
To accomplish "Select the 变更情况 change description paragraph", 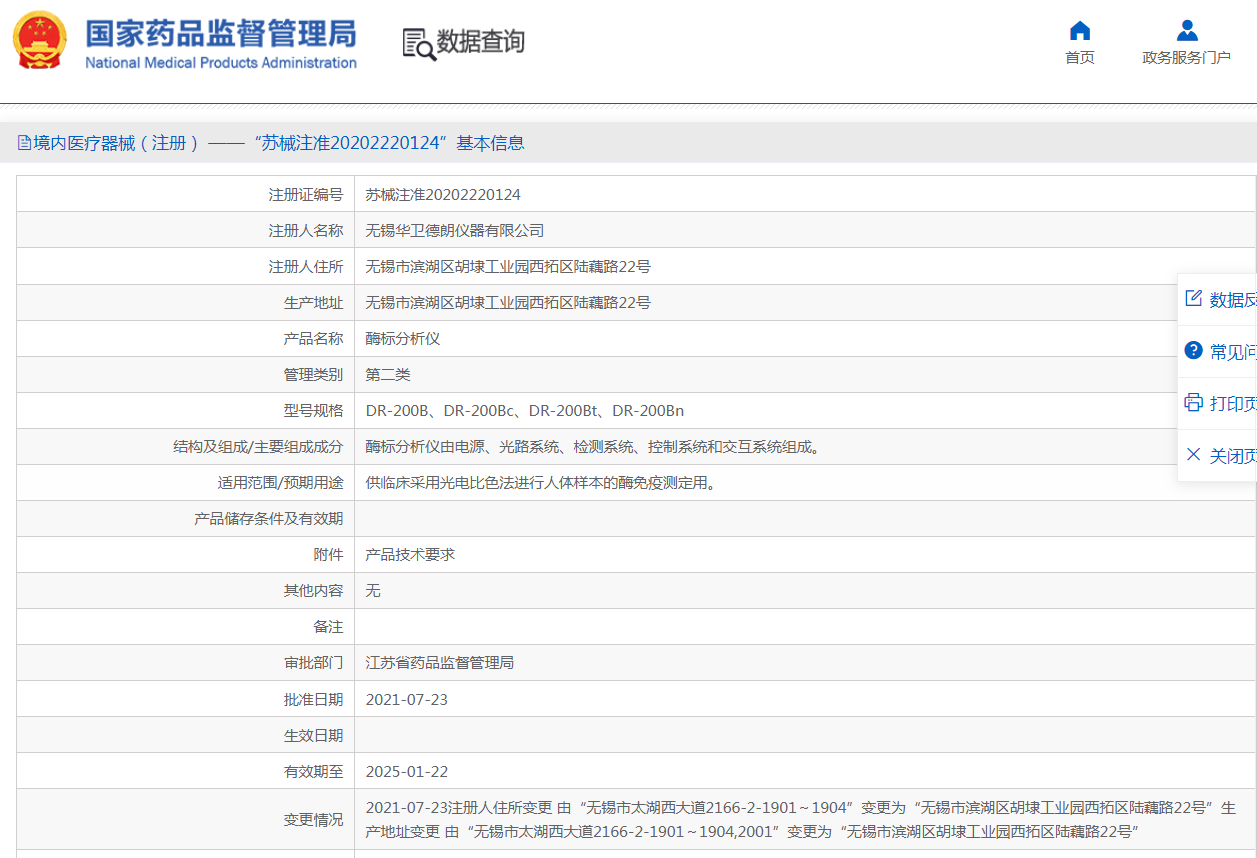I will (801, 819).
